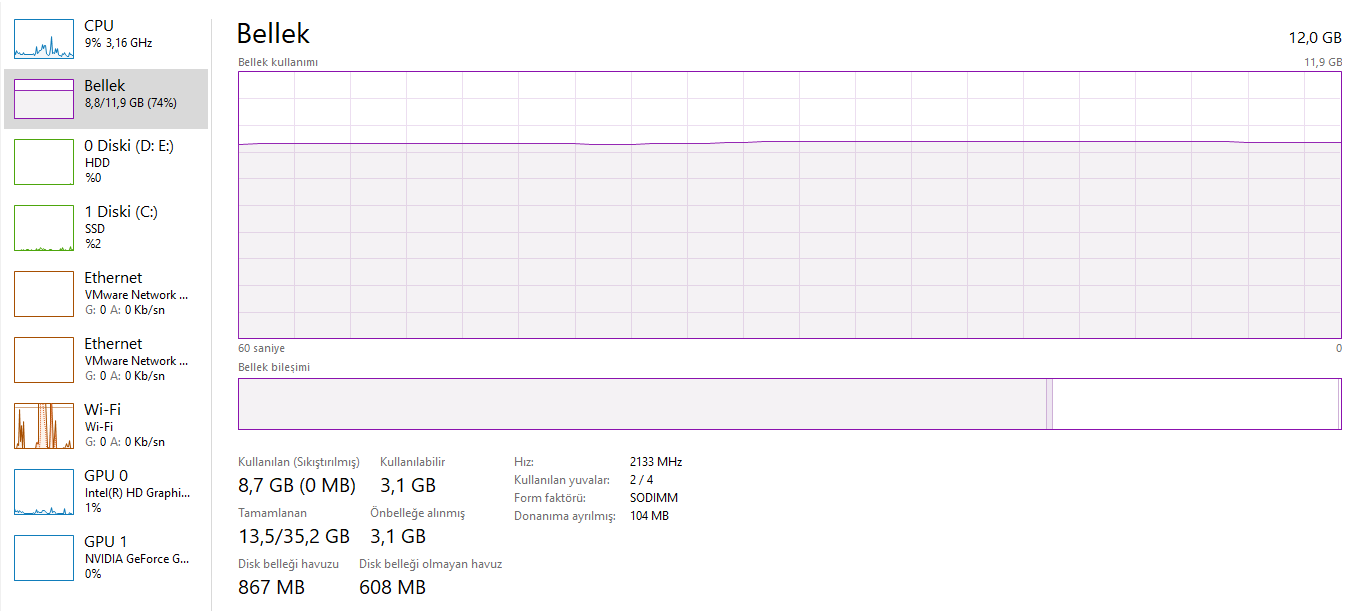Viewport: 1365px width, 611px height.
Task: Click the Bellek mini graph thumbnail
Action: [44, 99]
